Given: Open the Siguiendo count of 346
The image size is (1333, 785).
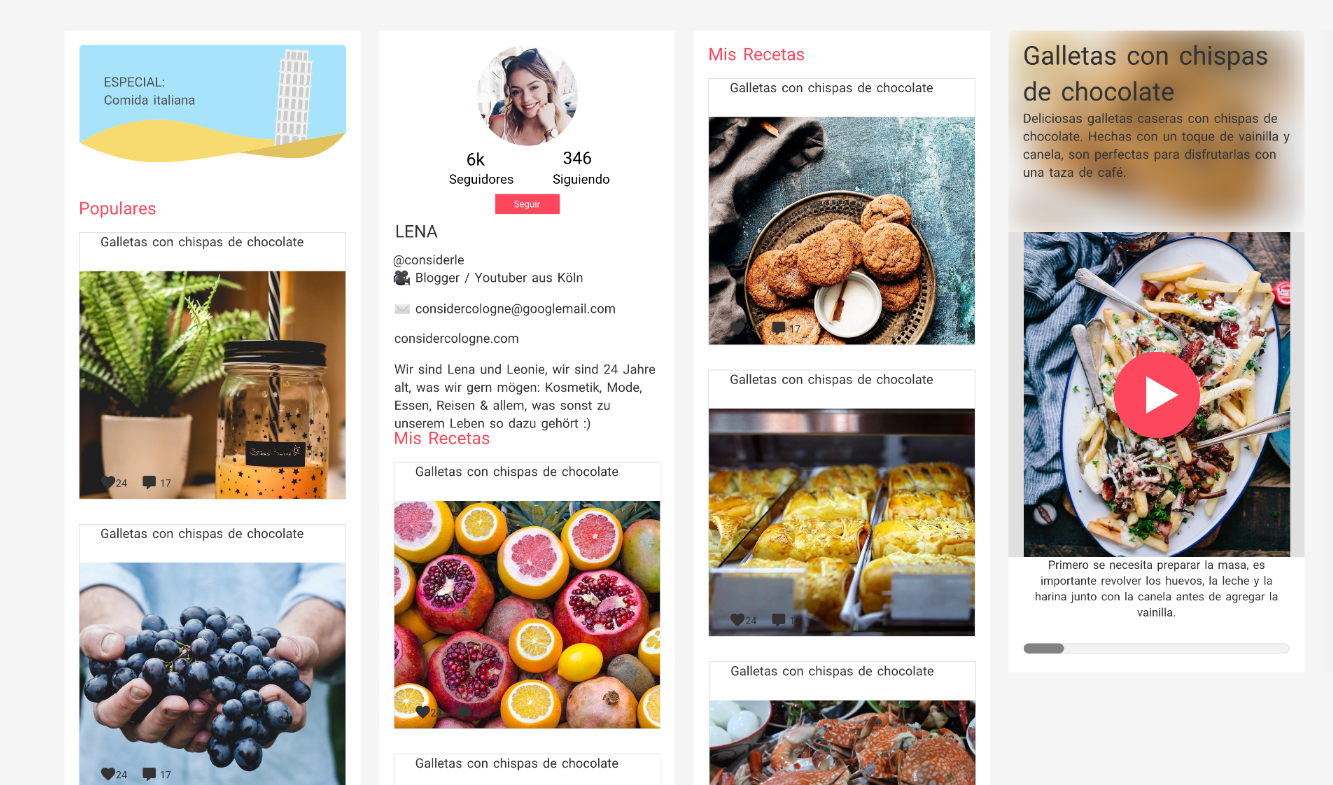Looking at the screenshot, I should click(580, 168).
